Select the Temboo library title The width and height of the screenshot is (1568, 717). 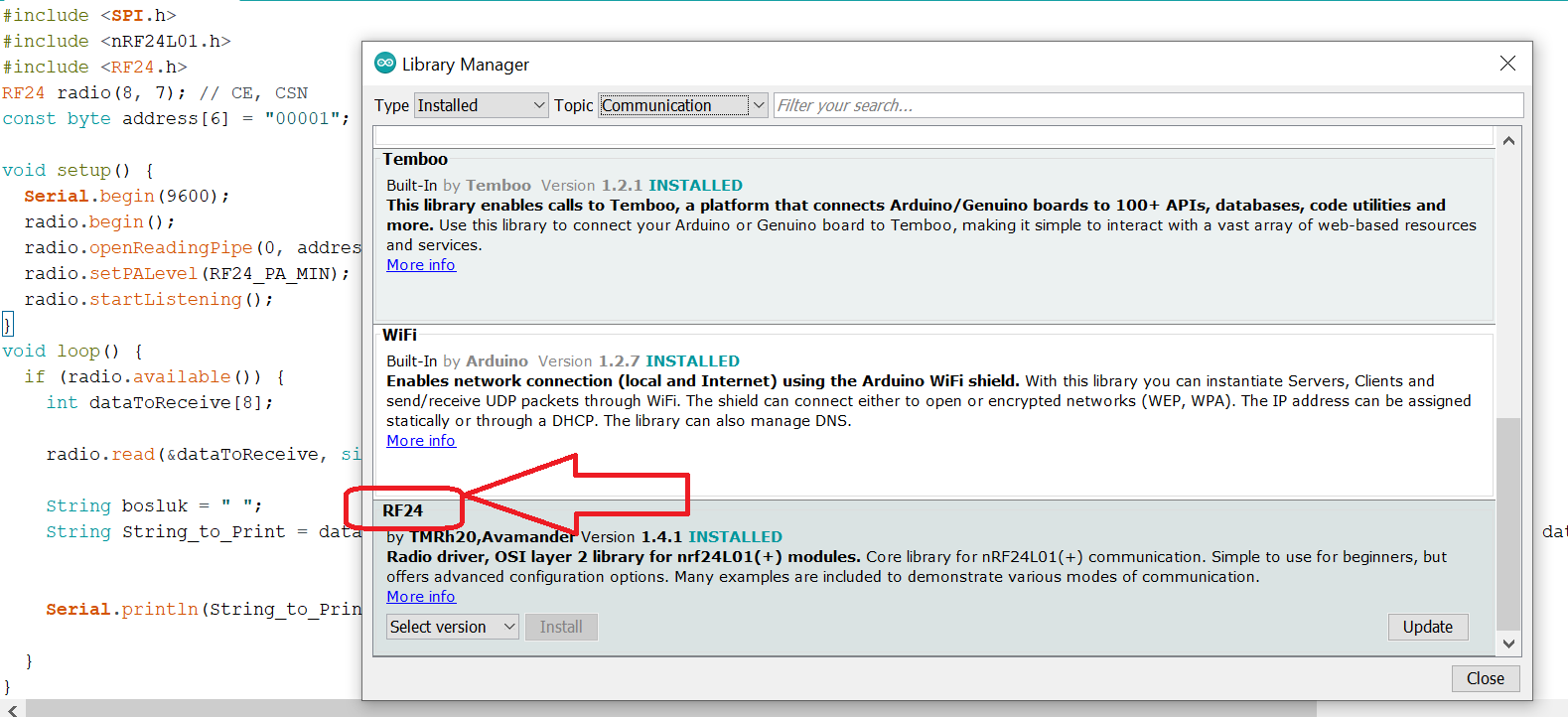pos(415,159)
